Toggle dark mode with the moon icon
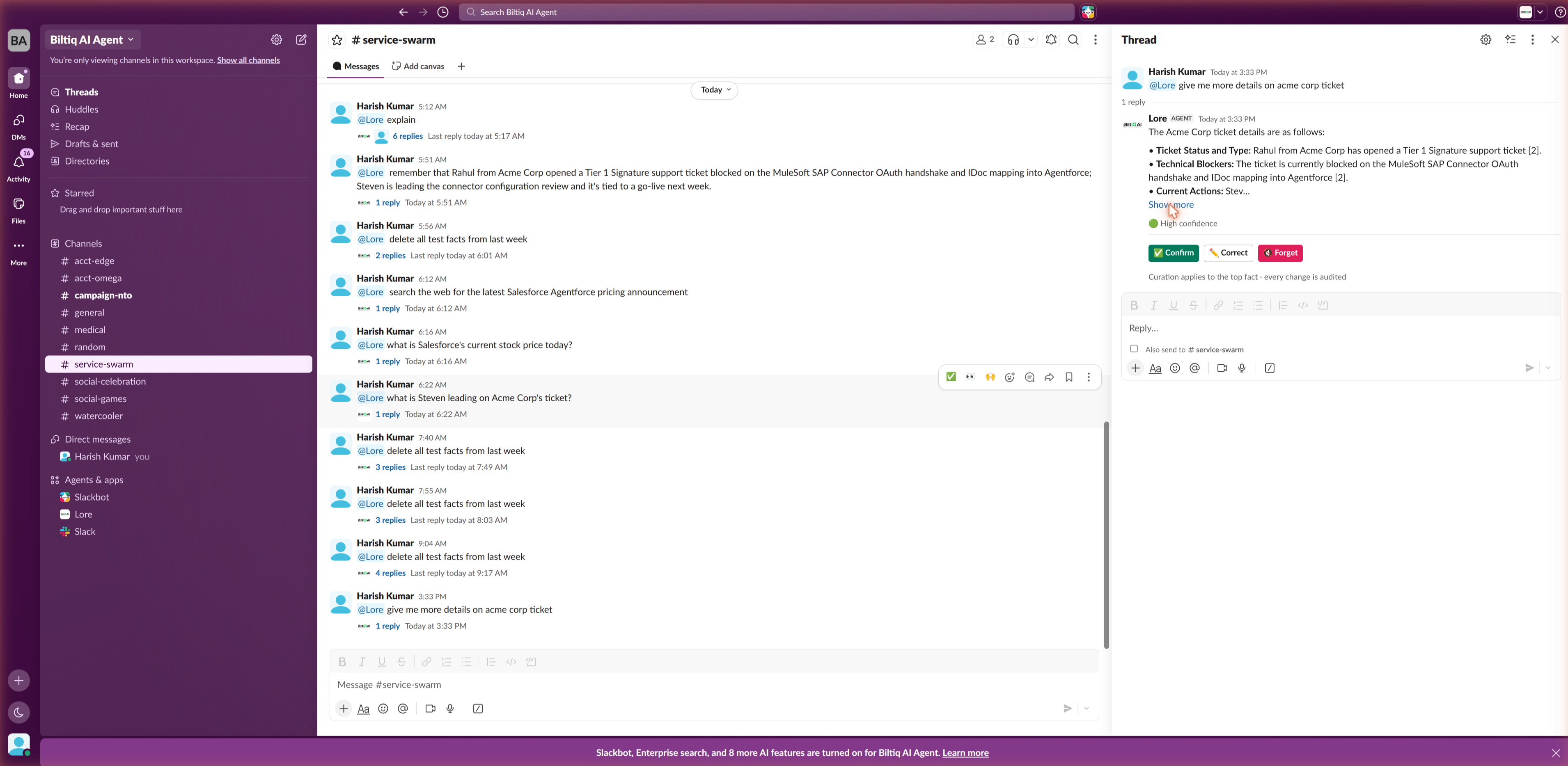This screenshot has height=766, width=1568. pos(19,713)
